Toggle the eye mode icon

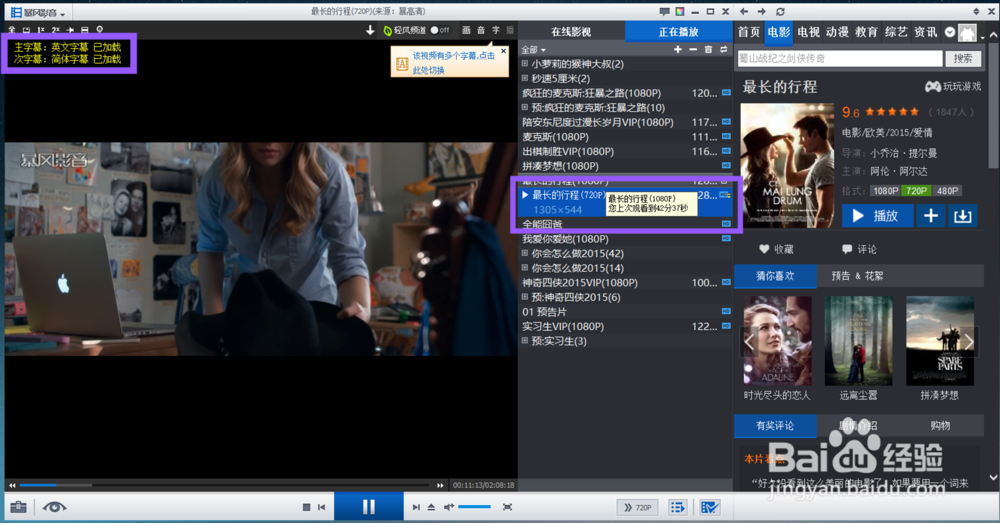[54, 507]
